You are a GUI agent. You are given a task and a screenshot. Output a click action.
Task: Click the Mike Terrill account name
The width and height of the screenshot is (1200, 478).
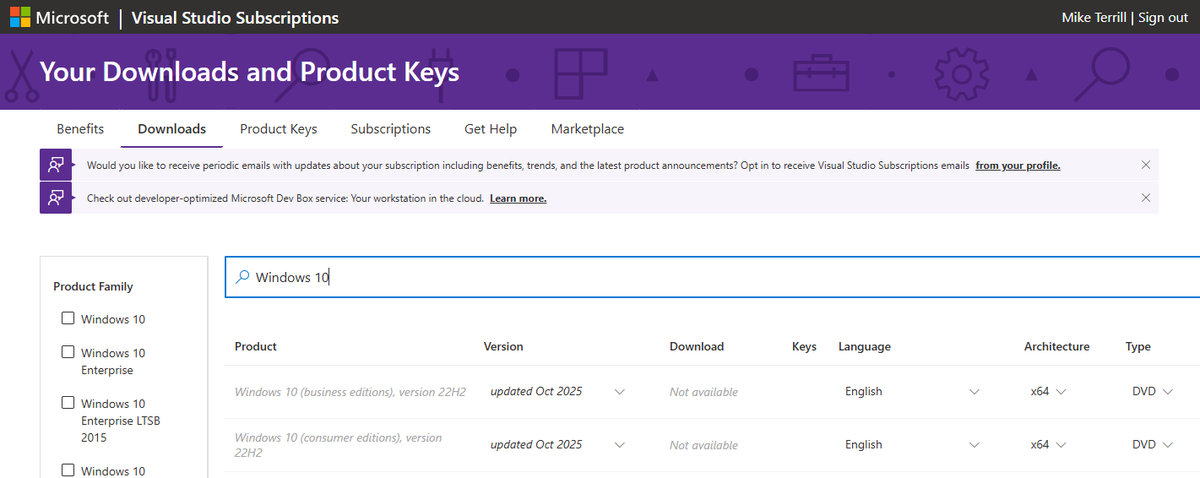click(x=1093, y=17)
